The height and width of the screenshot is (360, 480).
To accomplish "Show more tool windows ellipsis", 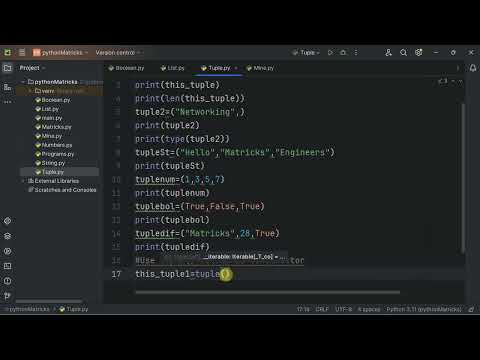I will tap(7, 102).
